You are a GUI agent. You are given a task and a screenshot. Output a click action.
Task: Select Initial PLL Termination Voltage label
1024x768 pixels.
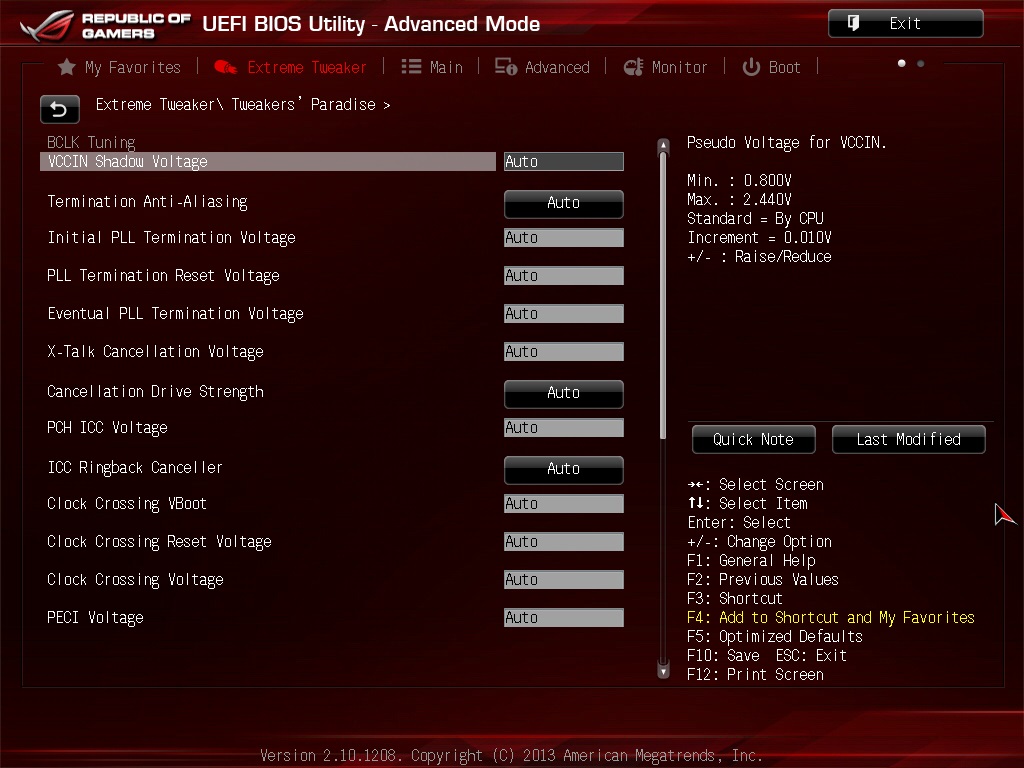tap(171, 238)
